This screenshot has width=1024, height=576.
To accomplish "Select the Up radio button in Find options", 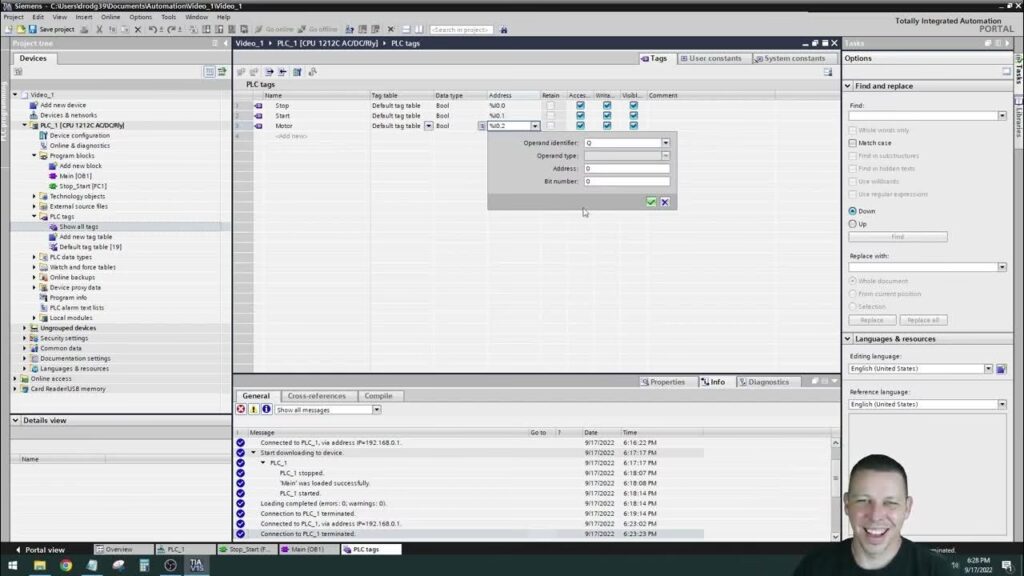I will (853, 224).
